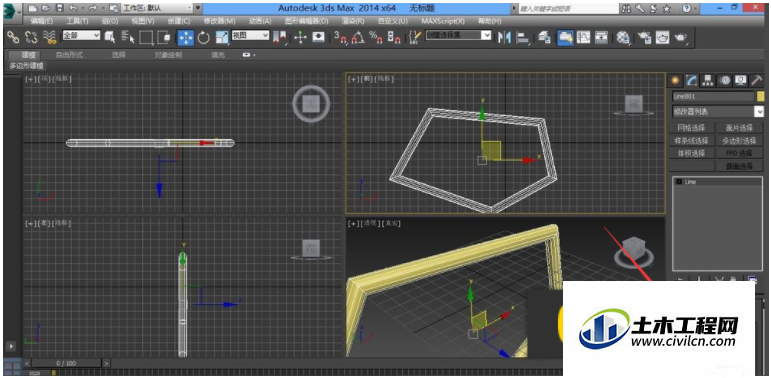This screenshot has width=771, height=378.
Task: Open the Schematic View
Action: pyautogui.click(x=601, y=37)
